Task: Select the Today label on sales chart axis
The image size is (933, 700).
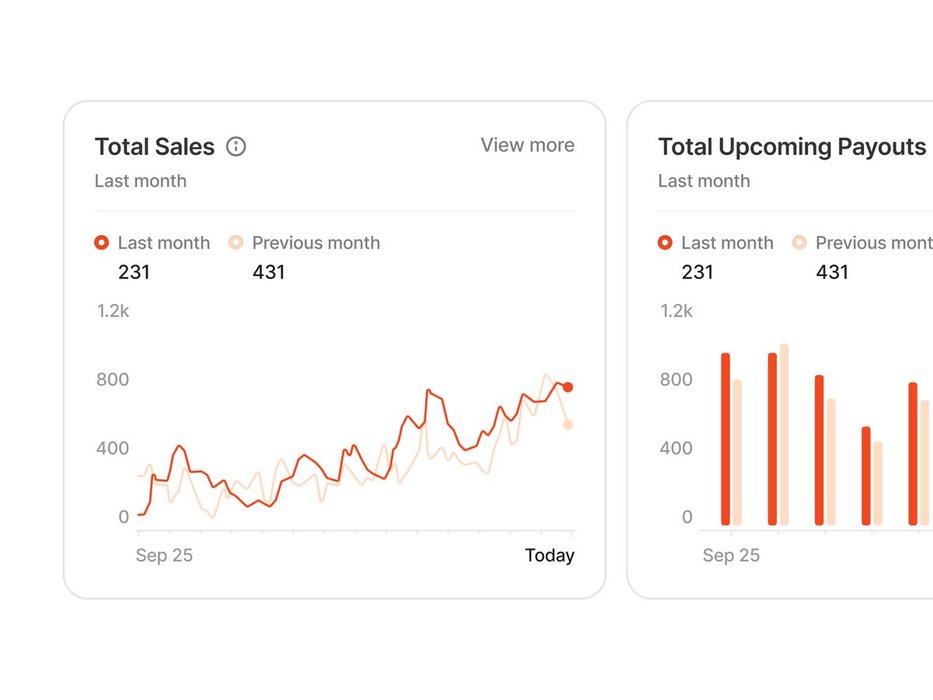Action: (x=549, y=556)
